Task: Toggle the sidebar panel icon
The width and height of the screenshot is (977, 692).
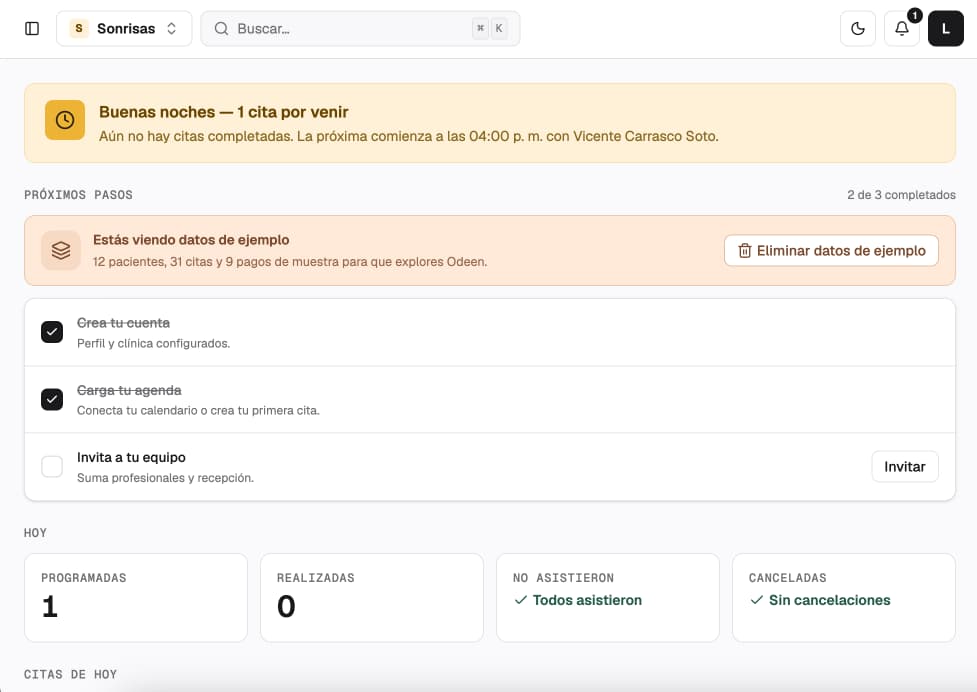Action: 32,29
